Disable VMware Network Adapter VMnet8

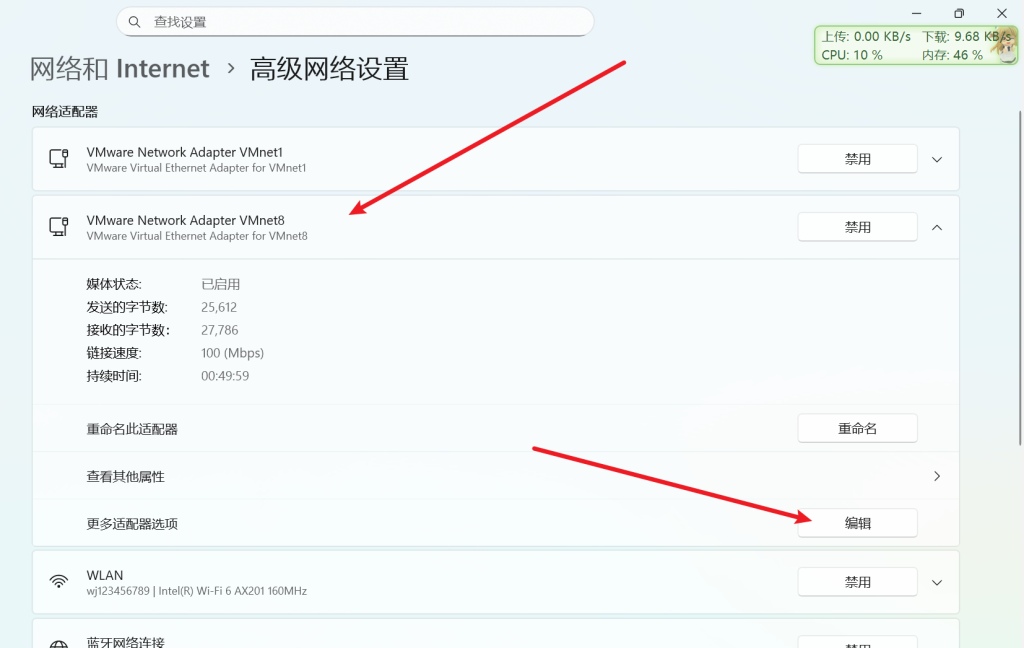click(x=857, y=227)
